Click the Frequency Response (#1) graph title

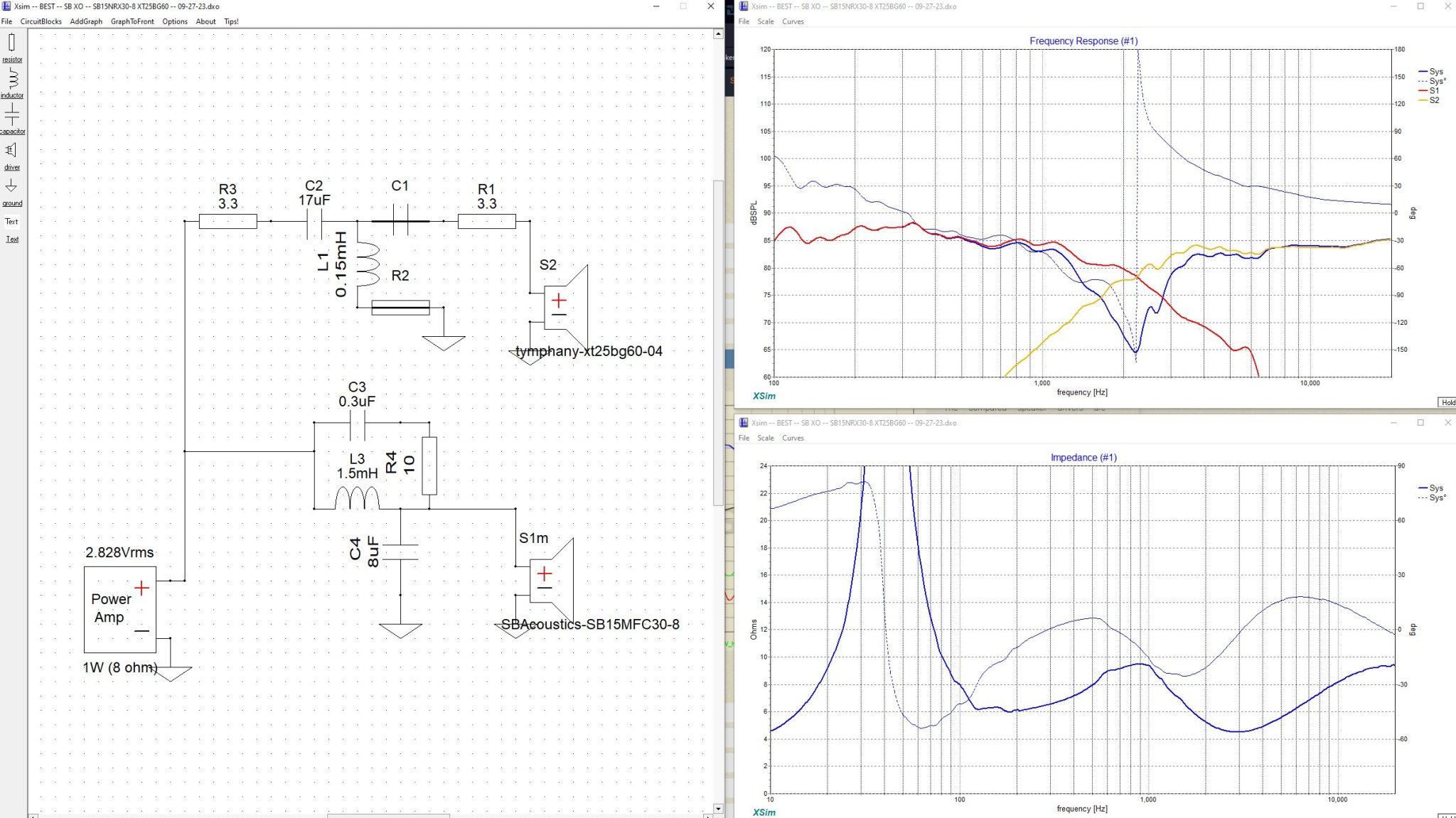tap(1083, 41)
